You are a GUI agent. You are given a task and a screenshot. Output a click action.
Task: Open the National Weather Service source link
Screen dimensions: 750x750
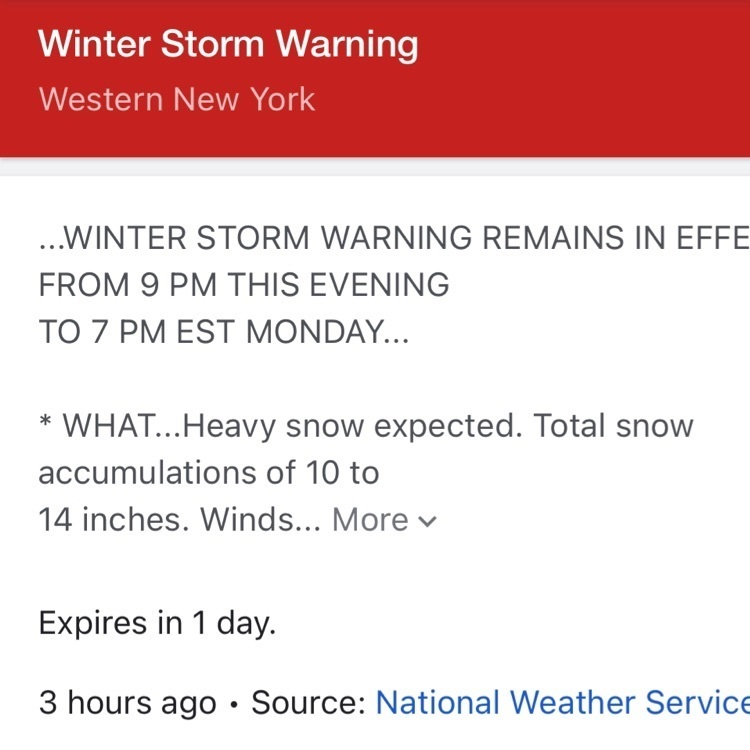point(561,703)
